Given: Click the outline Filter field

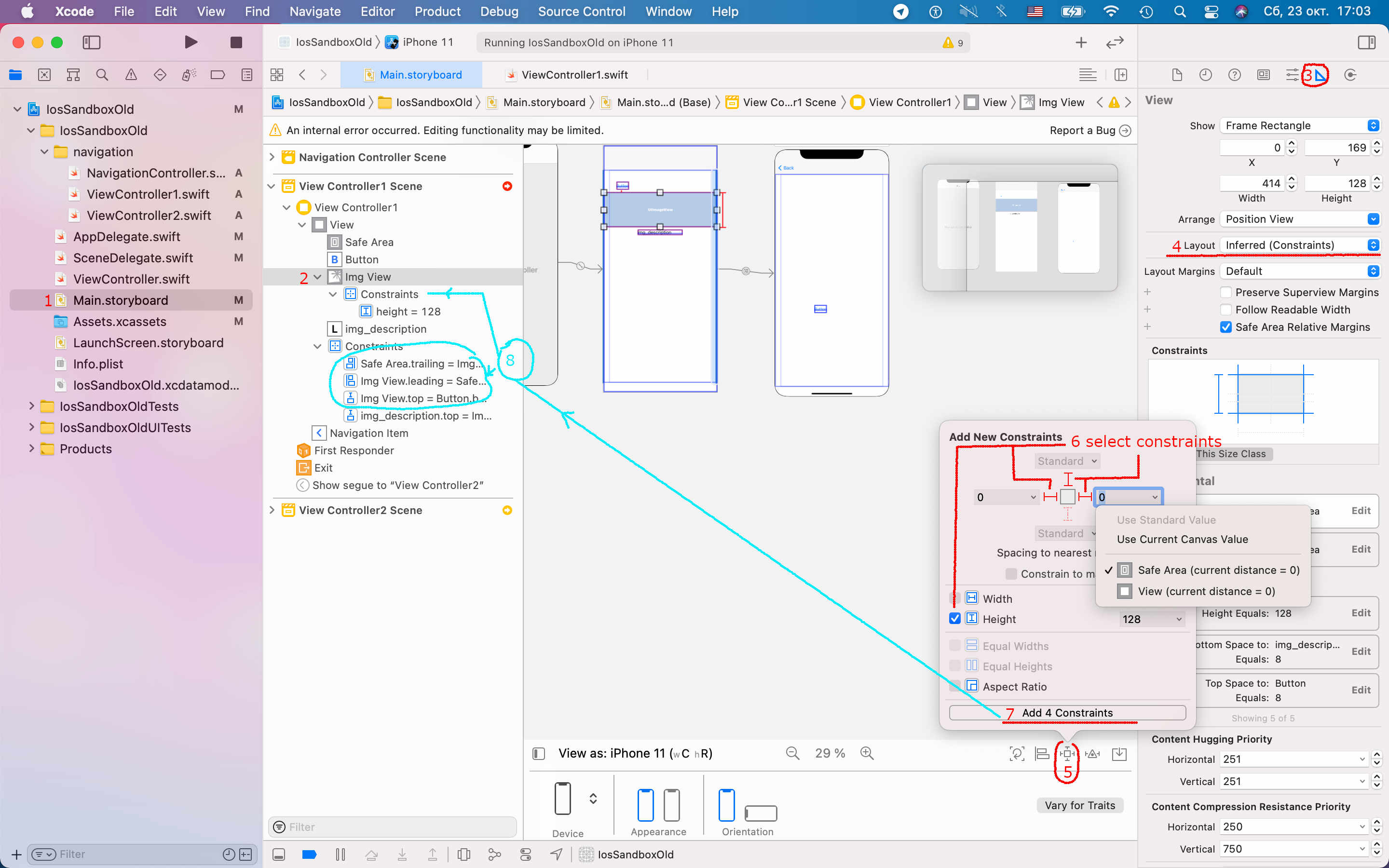Looking at the screenshot, I should click(x=393, y=827).
